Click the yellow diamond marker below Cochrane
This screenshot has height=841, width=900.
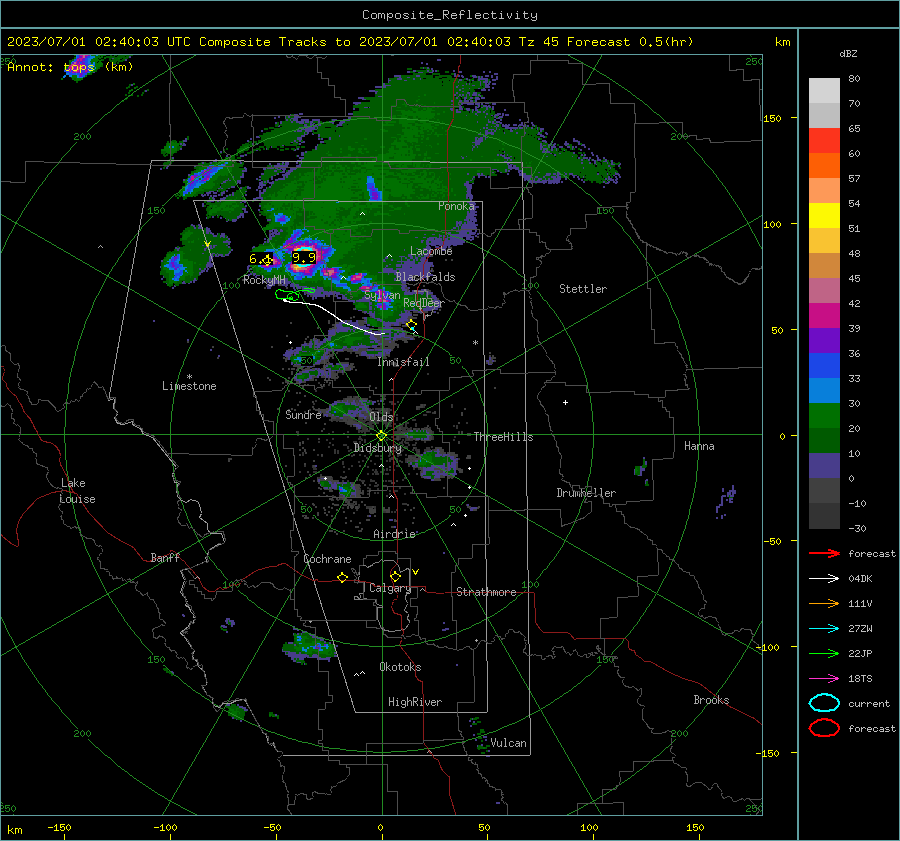tap(343, 577)
